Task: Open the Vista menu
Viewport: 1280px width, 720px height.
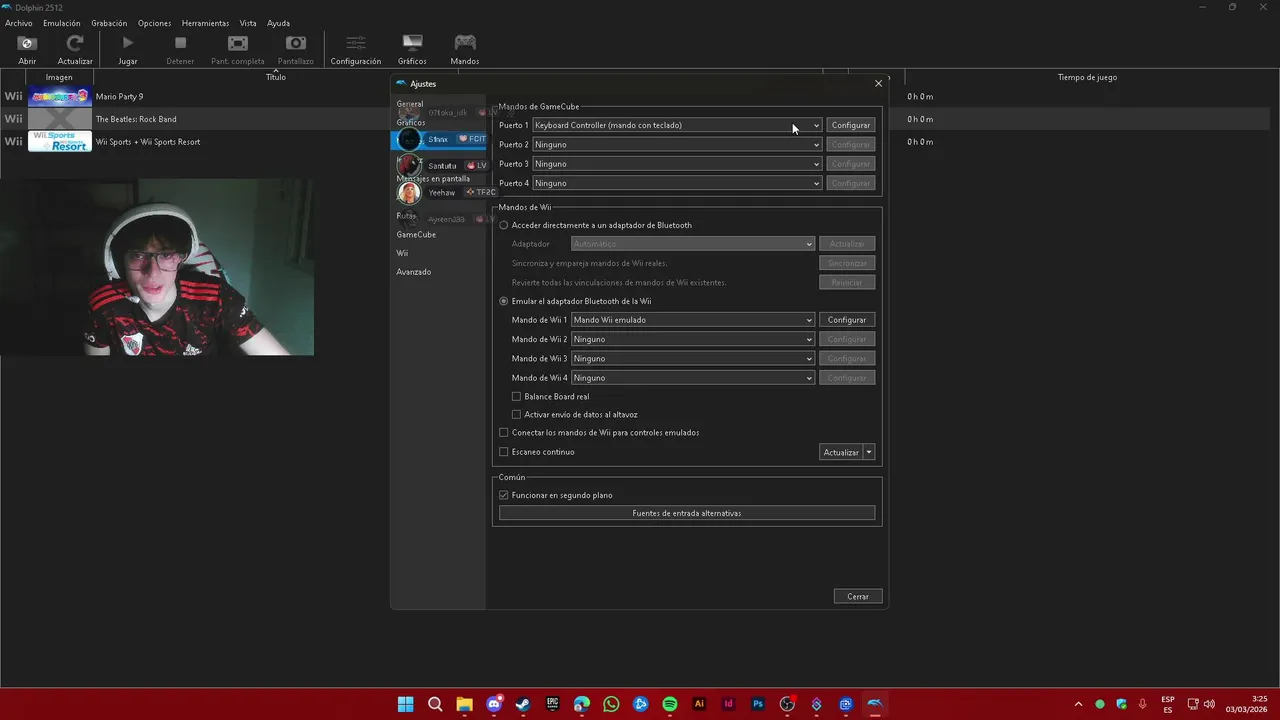Action: (248, 23)
